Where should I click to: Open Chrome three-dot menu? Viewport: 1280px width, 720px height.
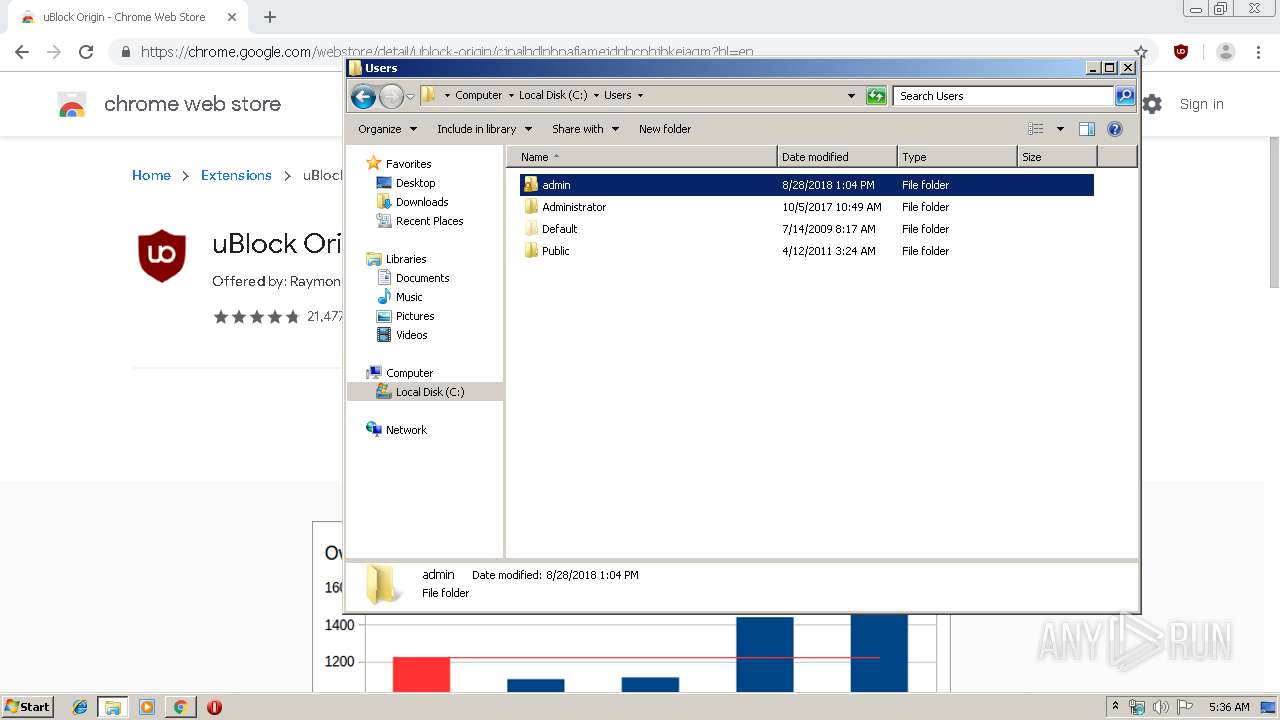(1259, 52)
